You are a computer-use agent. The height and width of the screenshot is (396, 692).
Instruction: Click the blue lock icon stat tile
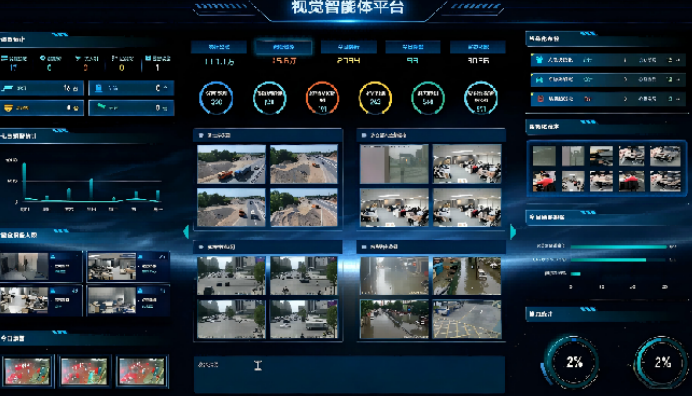[131, 88]
